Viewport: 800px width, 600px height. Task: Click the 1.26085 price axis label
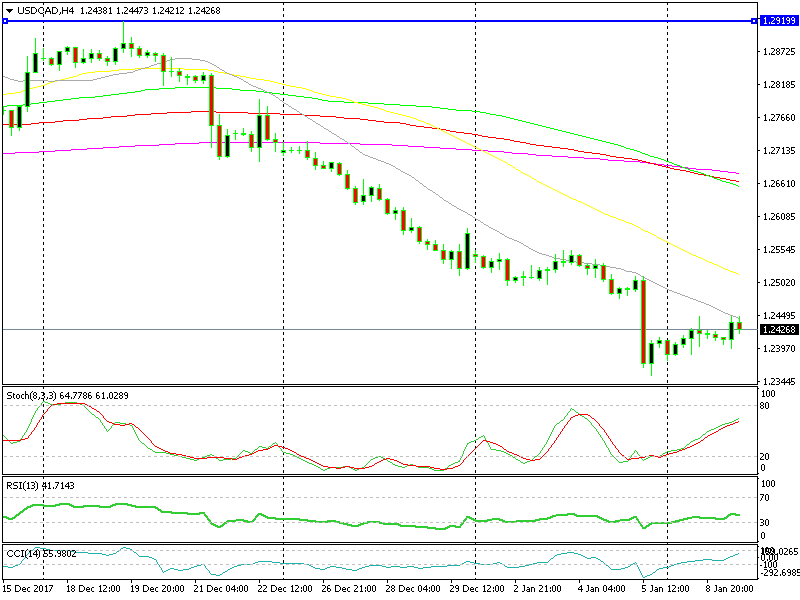coord(779,217)
